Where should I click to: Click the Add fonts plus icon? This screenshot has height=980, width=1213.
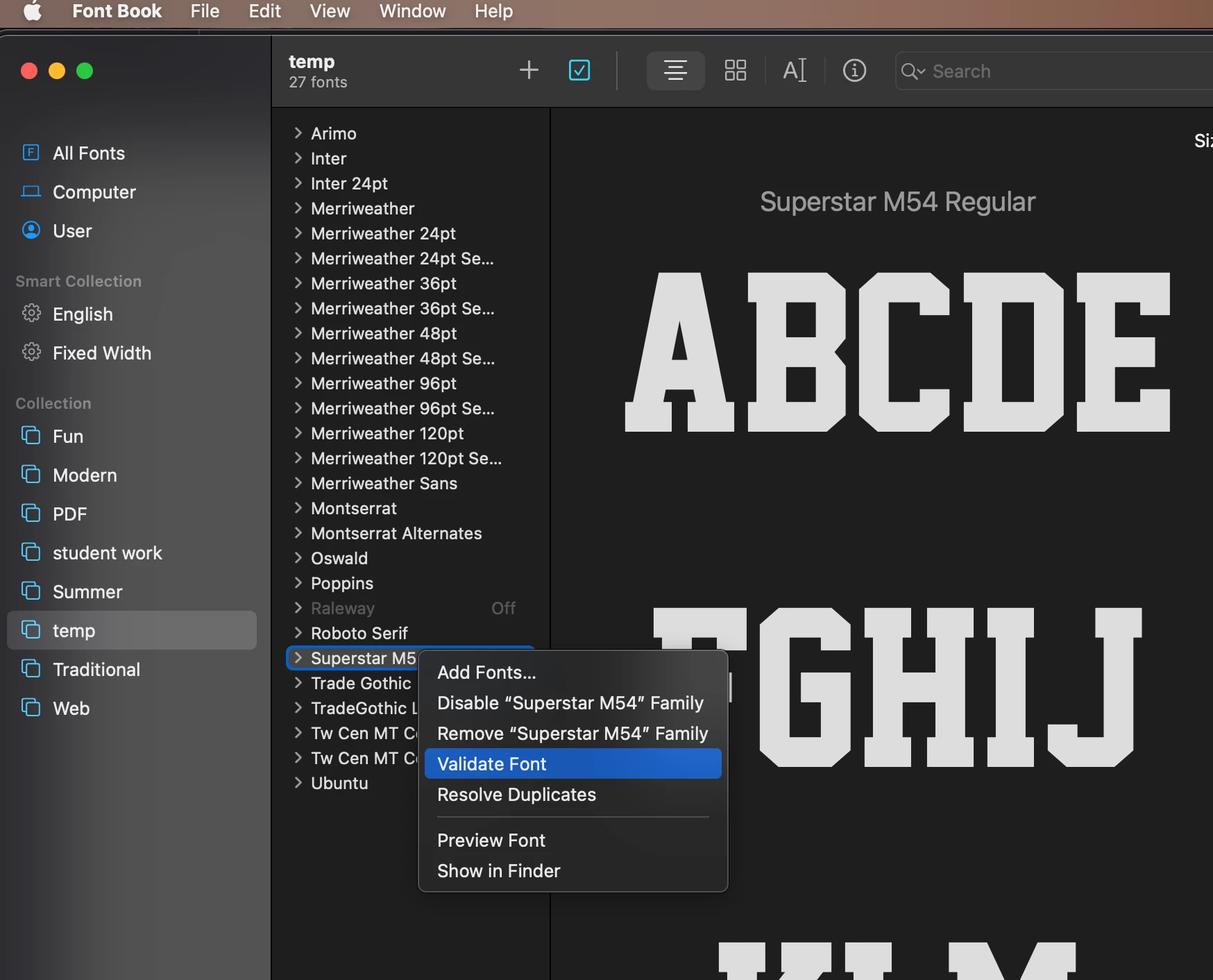pos(529,70)
